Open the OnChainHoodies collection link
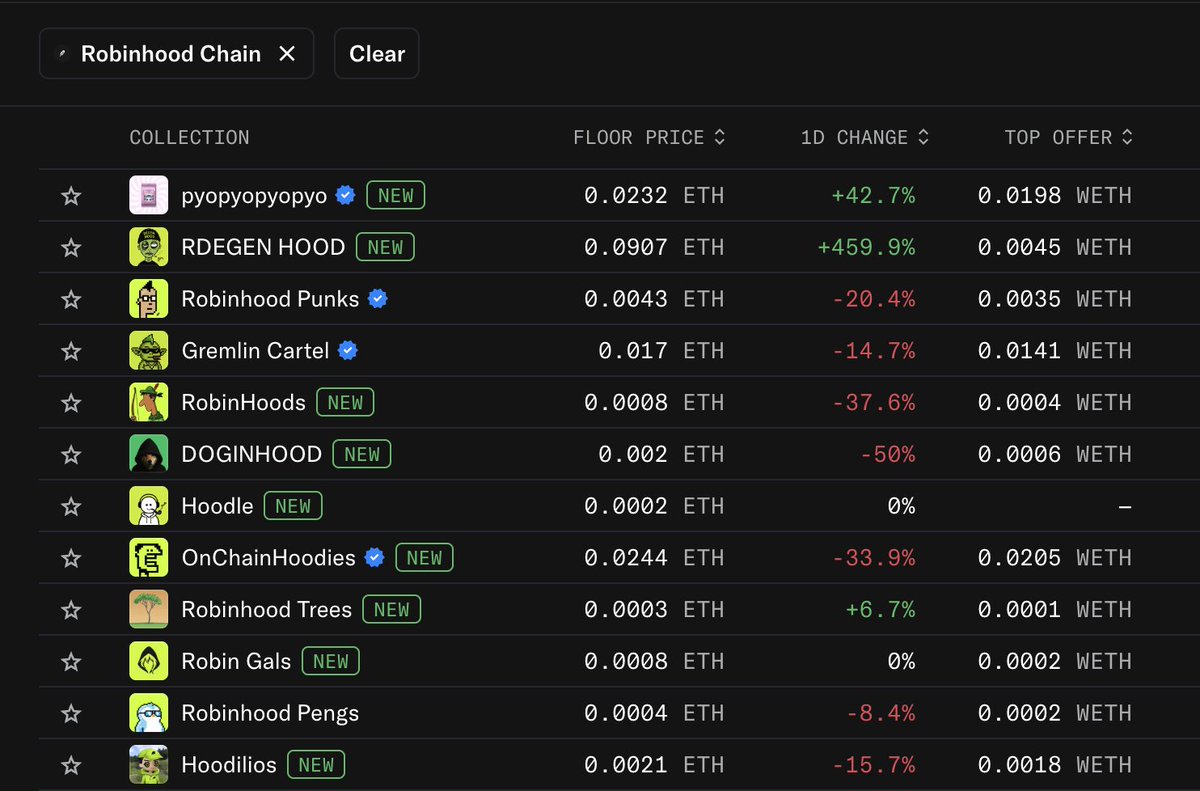The height and width of the screenshot is (791, 1200). pos(268,558)
